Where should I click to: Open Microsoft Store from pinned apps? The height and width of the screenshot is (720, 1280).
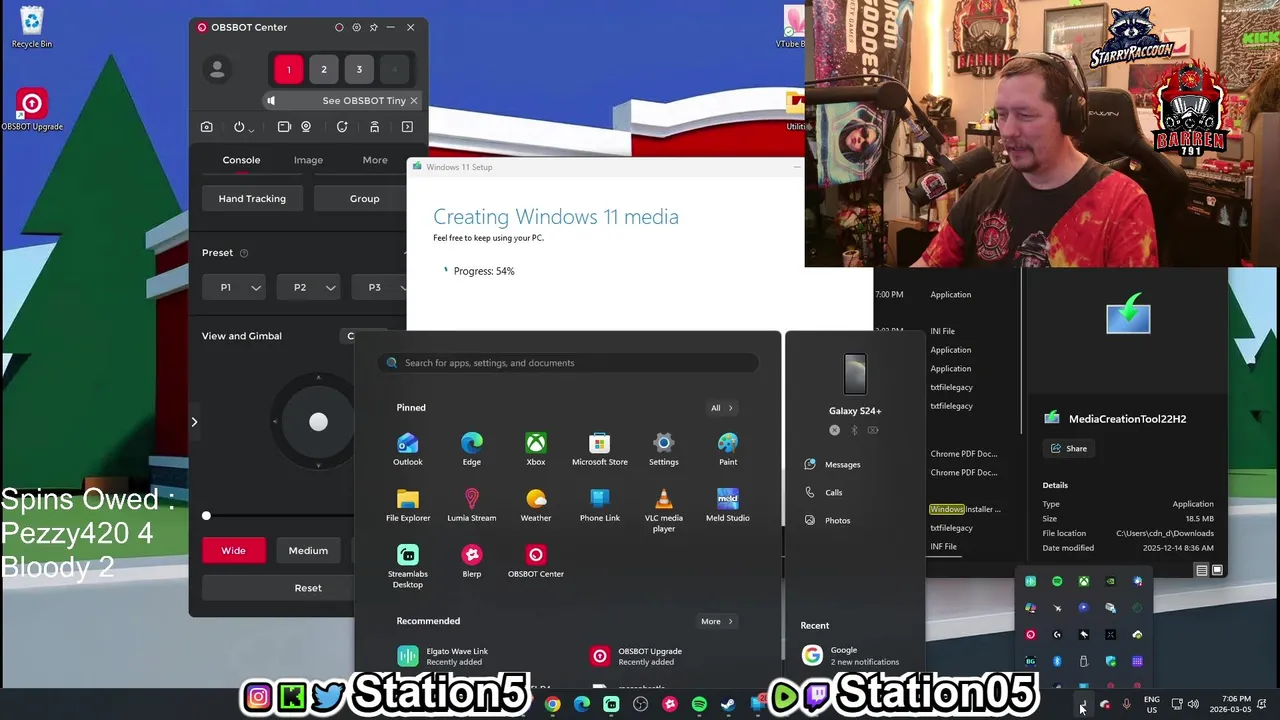pyautogui.click(x=600, y=449)
